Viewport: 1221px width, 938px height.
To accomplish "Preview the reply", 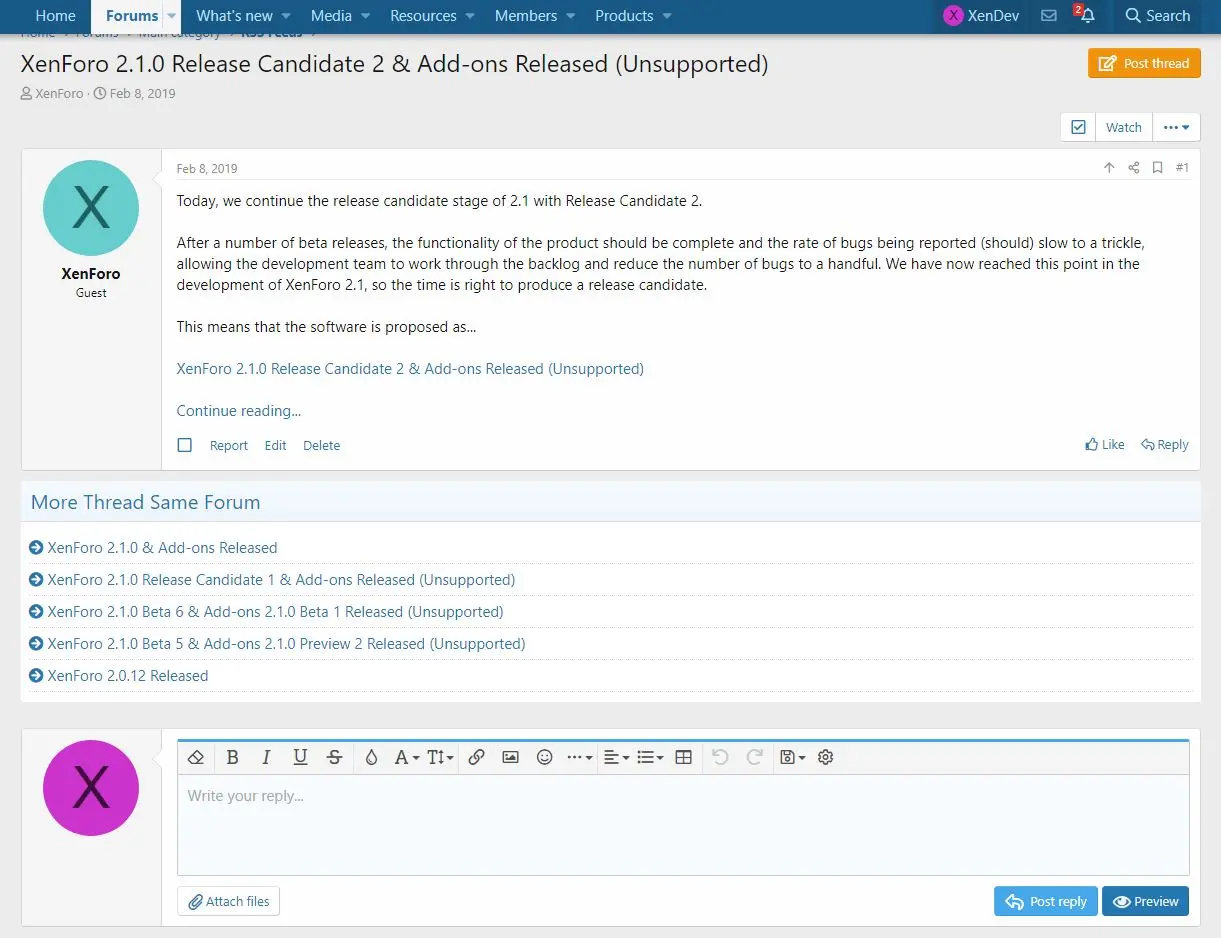I will 1146,901.
